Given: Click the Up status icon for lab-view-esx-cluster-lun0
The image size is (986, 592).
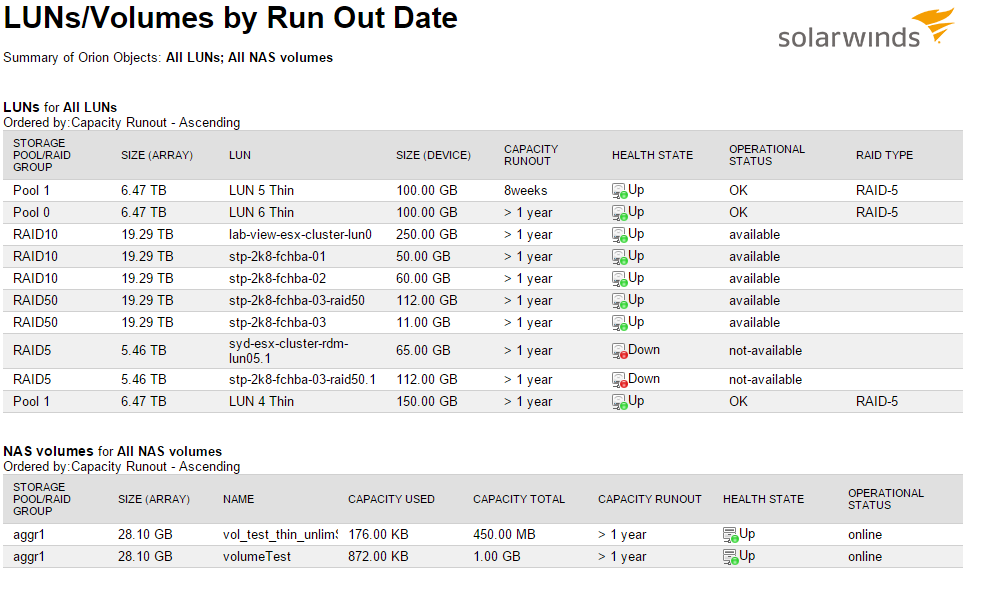Looking at the screenshot, I should coord(619,235).
